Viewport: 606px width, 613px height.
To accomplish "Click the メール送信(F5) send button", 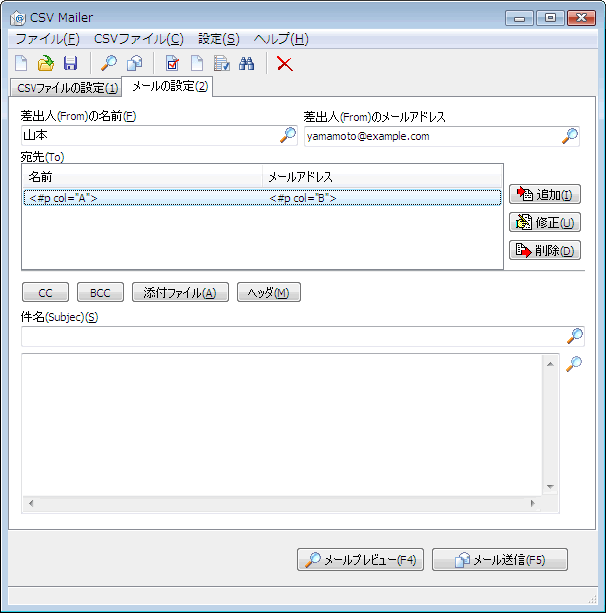I will (499, 560).
